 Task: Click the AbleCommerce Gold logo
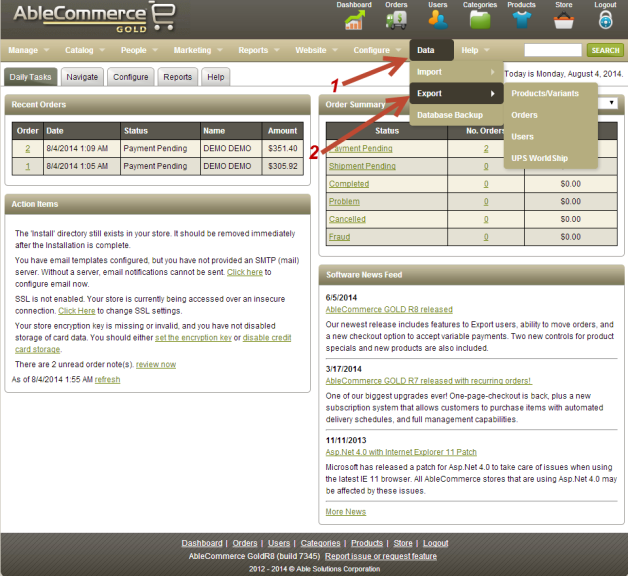[x=92, y=17]
